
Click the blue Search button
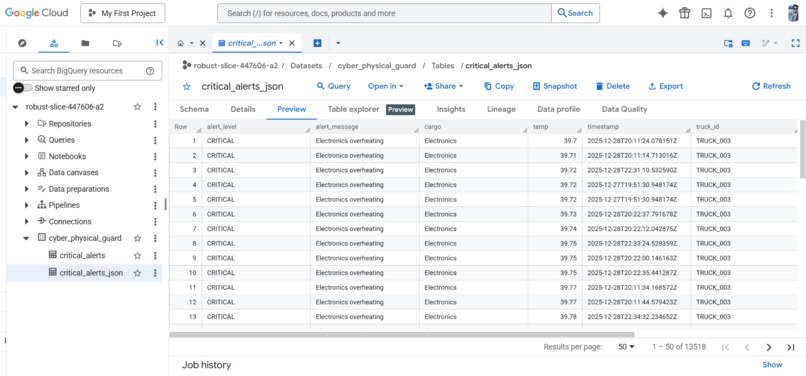[575, 13]
